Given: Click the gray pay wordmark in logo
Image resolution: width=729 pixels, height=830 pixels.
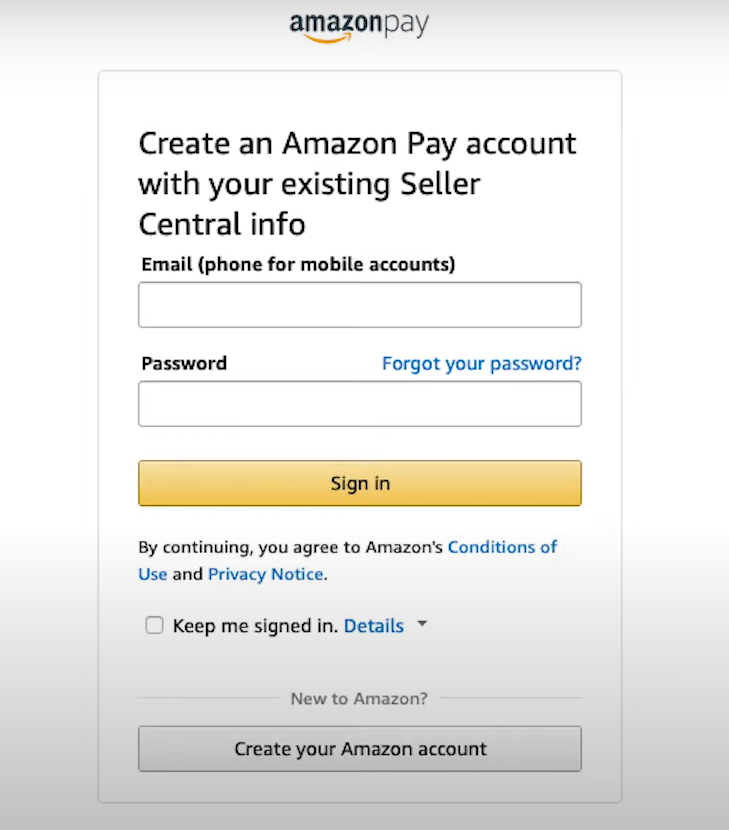Looking at the screenshot, I should click(407, 25).
